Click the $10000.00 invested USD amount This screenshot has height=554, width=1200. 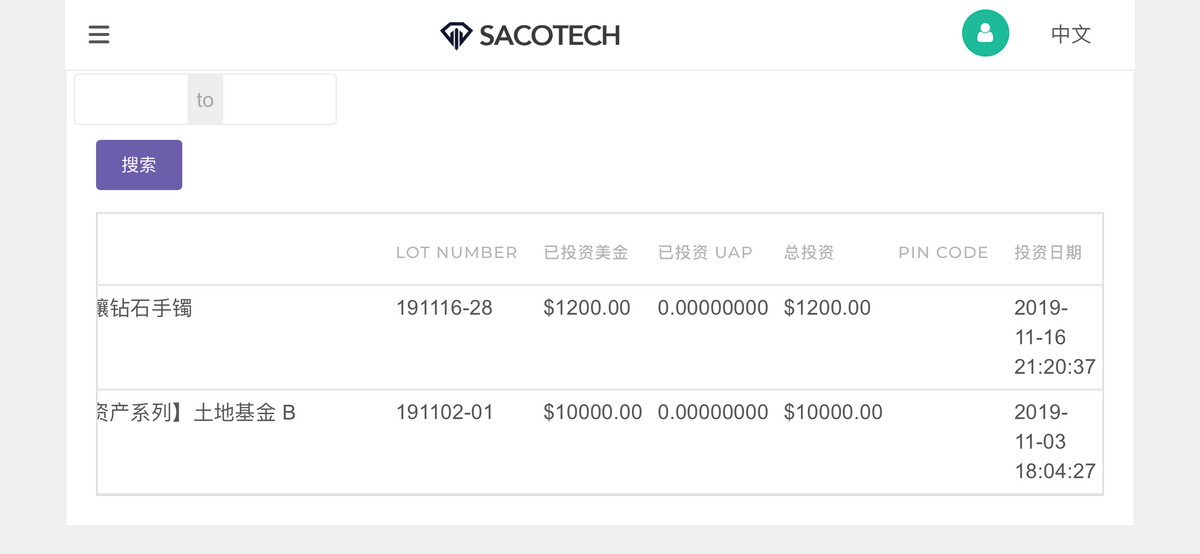592,412
